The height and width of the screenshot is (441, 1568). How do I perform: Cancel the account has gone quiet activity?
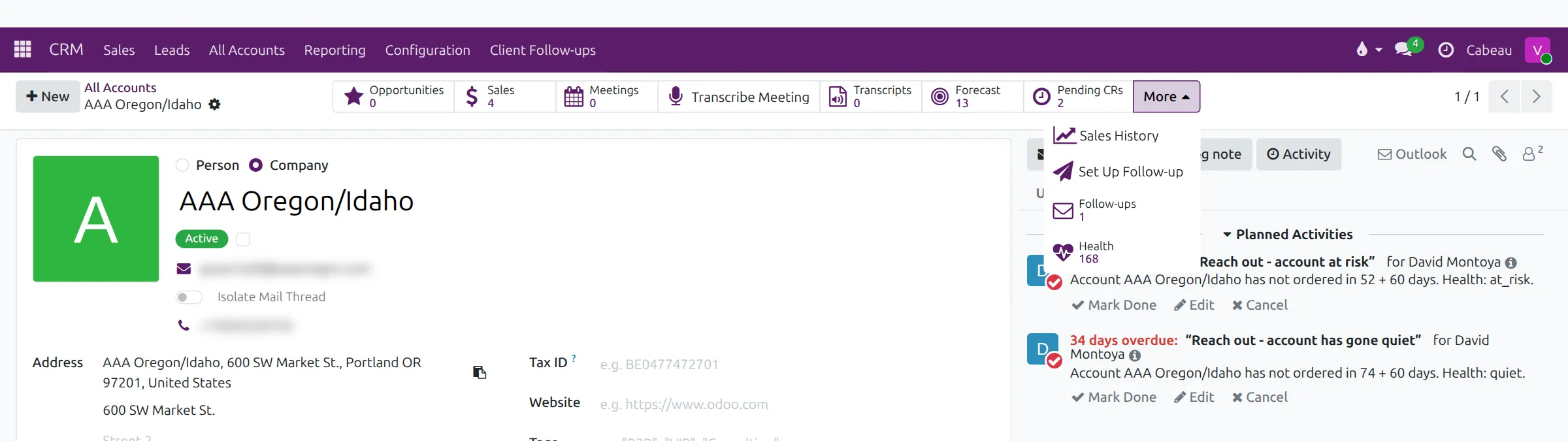click(x=1260, y=397)
